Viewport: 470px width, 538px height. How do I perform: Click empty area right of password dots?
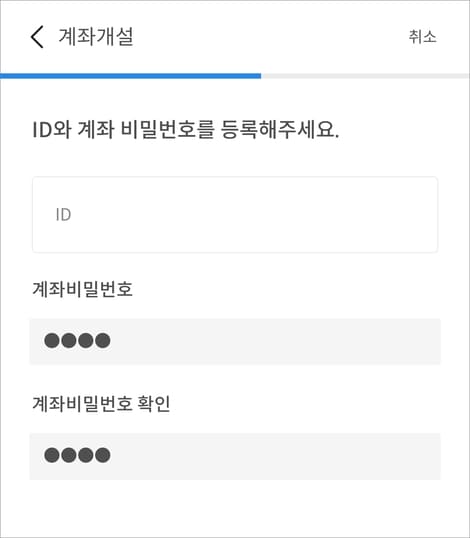pos(274,341)
